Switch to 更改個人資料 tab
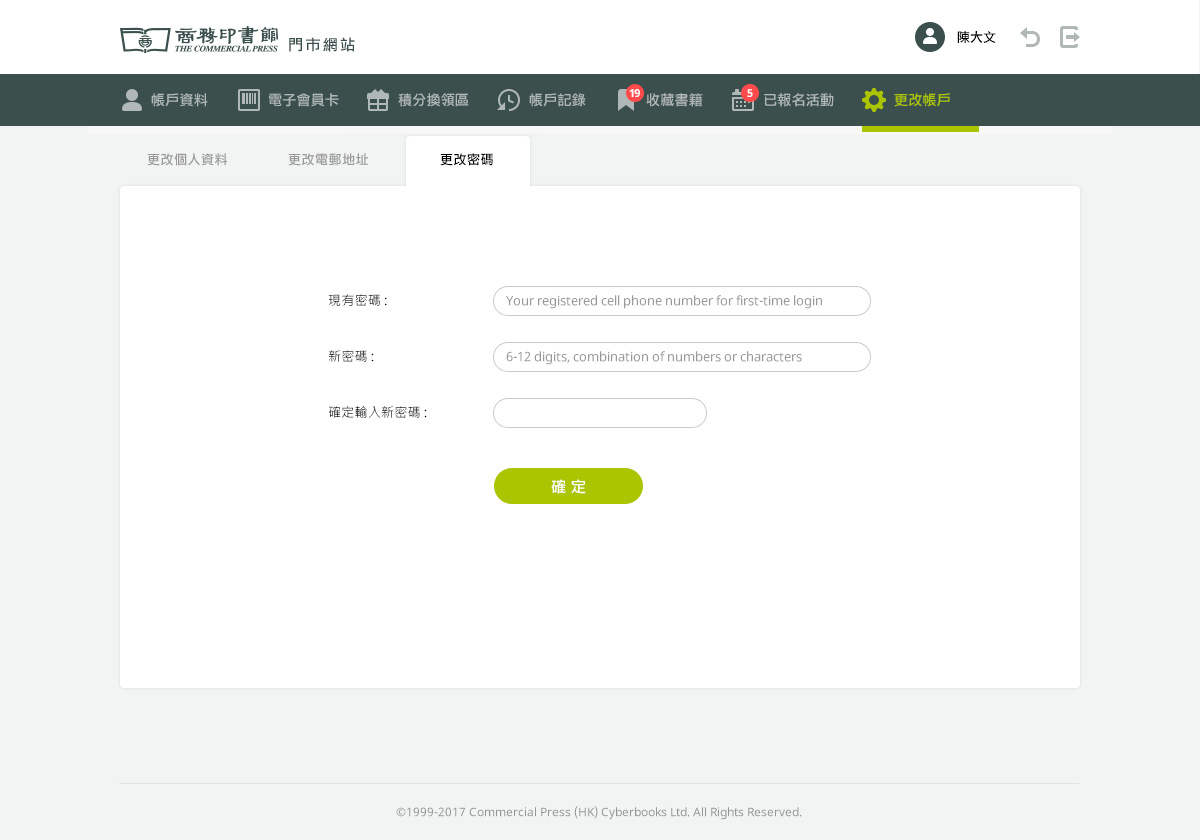1200x840 pixels. pos(187,160)
